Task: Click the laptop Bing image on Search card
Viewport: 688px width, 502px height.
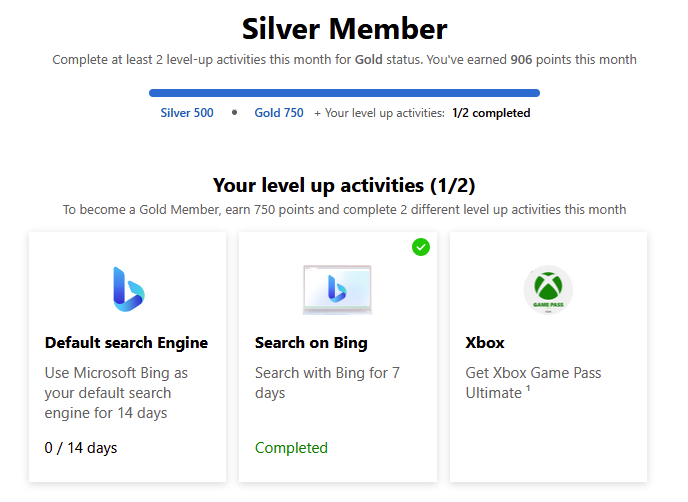Action: 337,290
